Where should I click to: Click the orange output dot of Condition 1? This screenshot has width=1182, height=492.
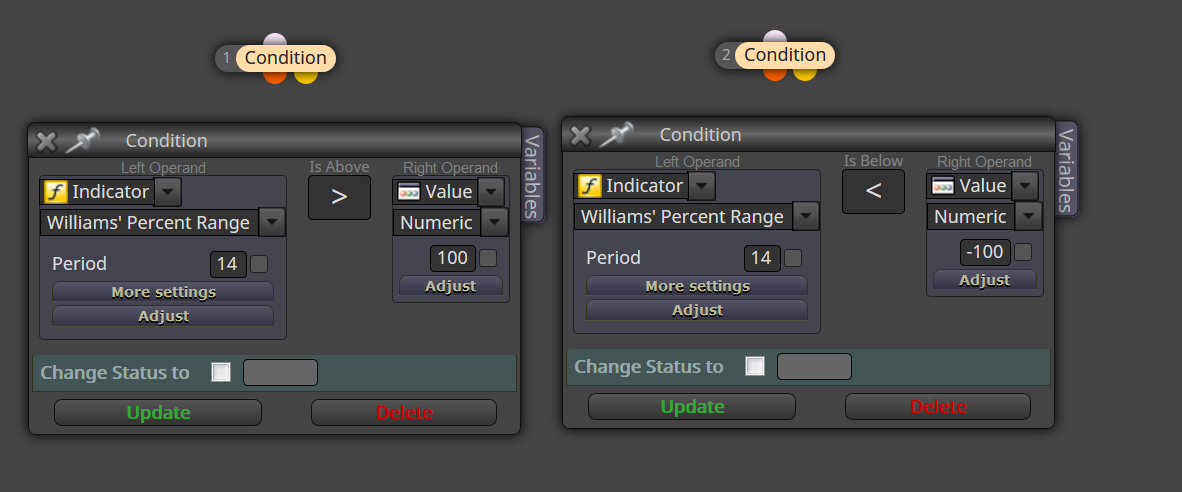(x=274, y=76)
